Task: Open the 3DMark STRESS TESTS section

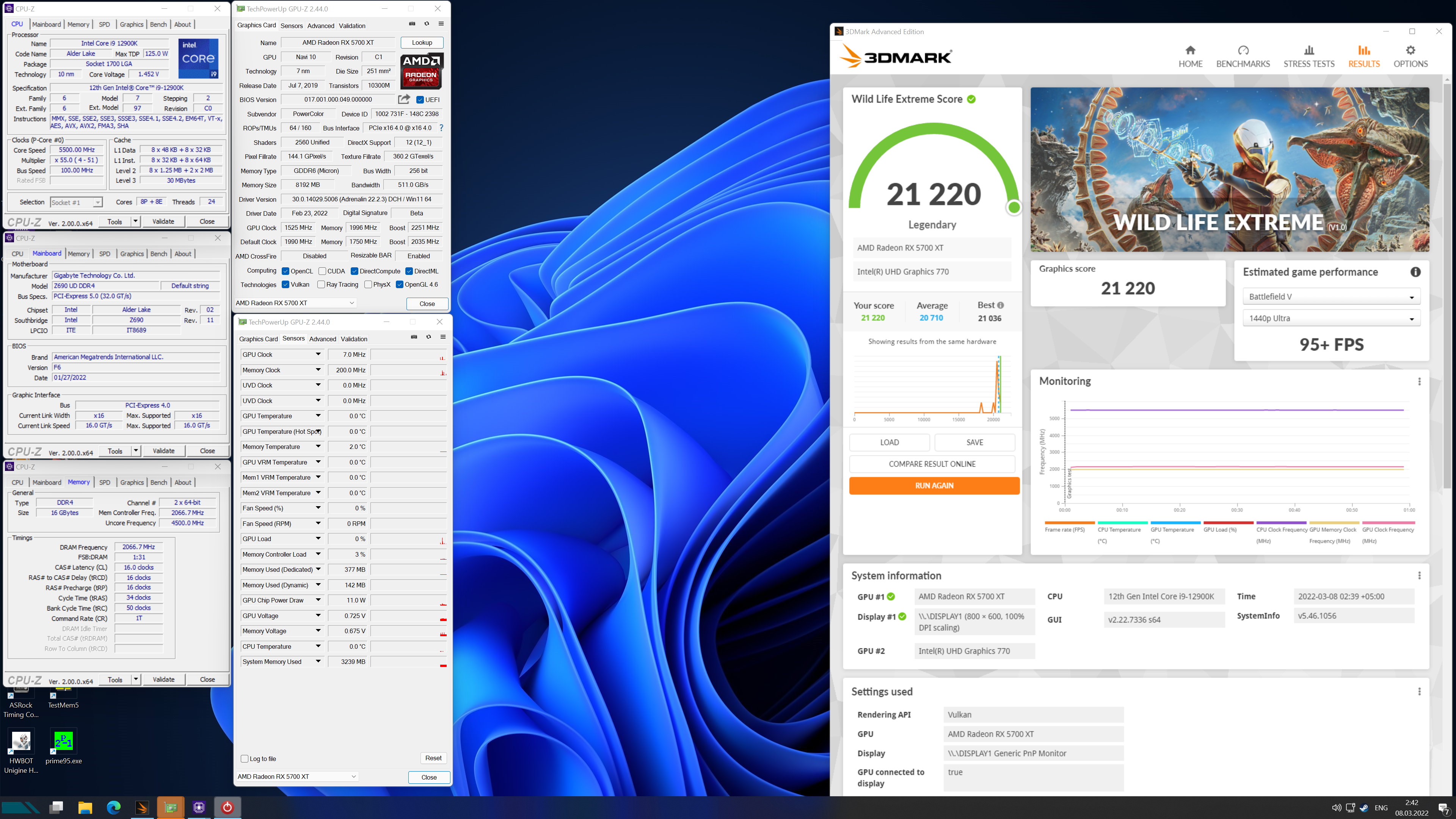Action: 1309,56
